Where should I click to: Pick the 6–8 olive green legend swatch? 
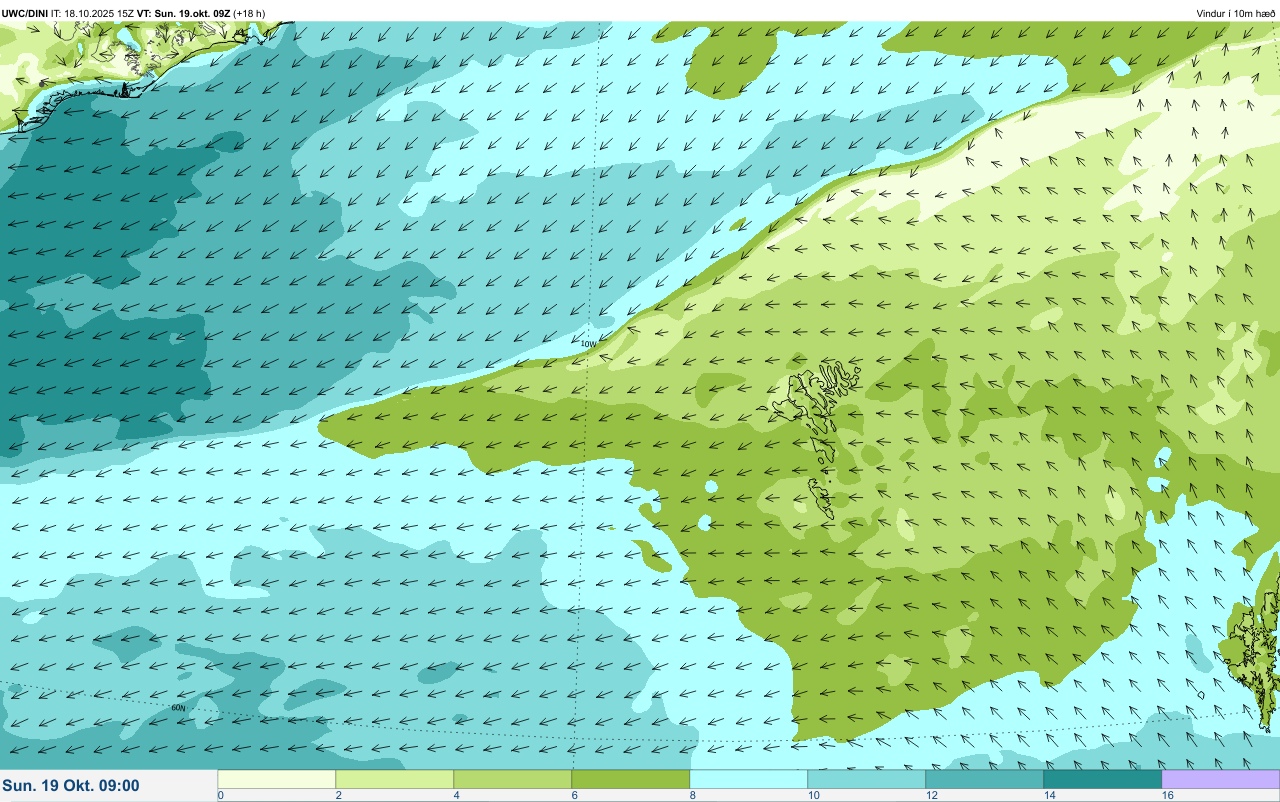(630, 779)
